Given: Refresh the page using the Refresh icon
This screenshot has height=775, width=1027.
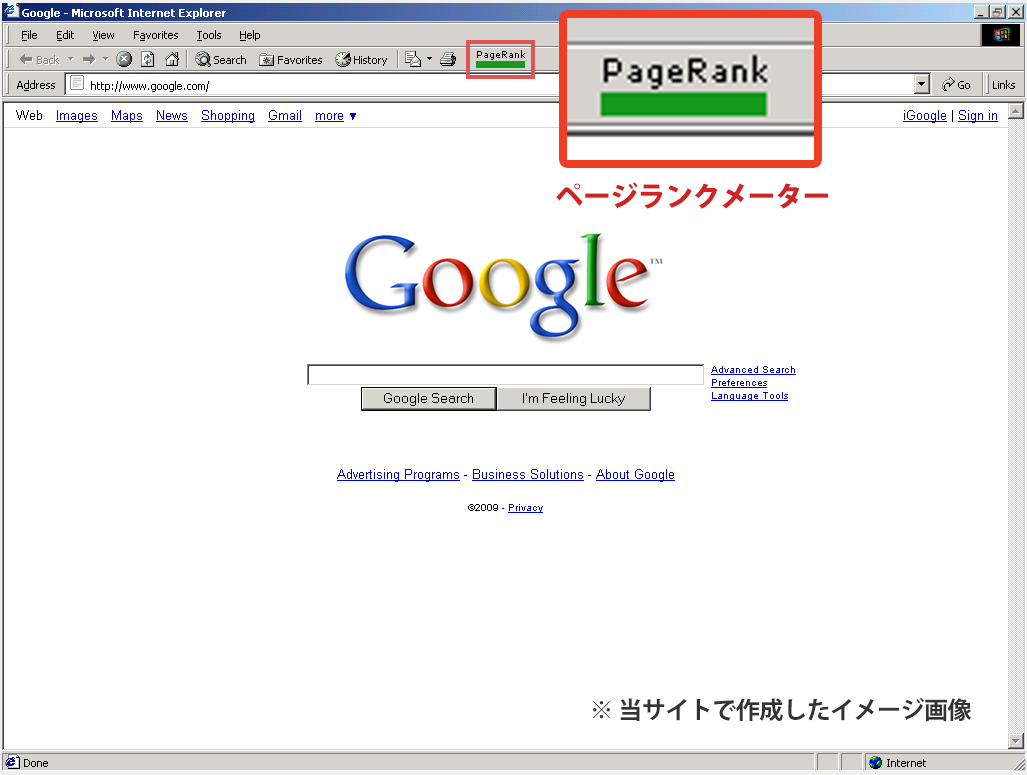Looking at the screenshot, I should 148,60.
